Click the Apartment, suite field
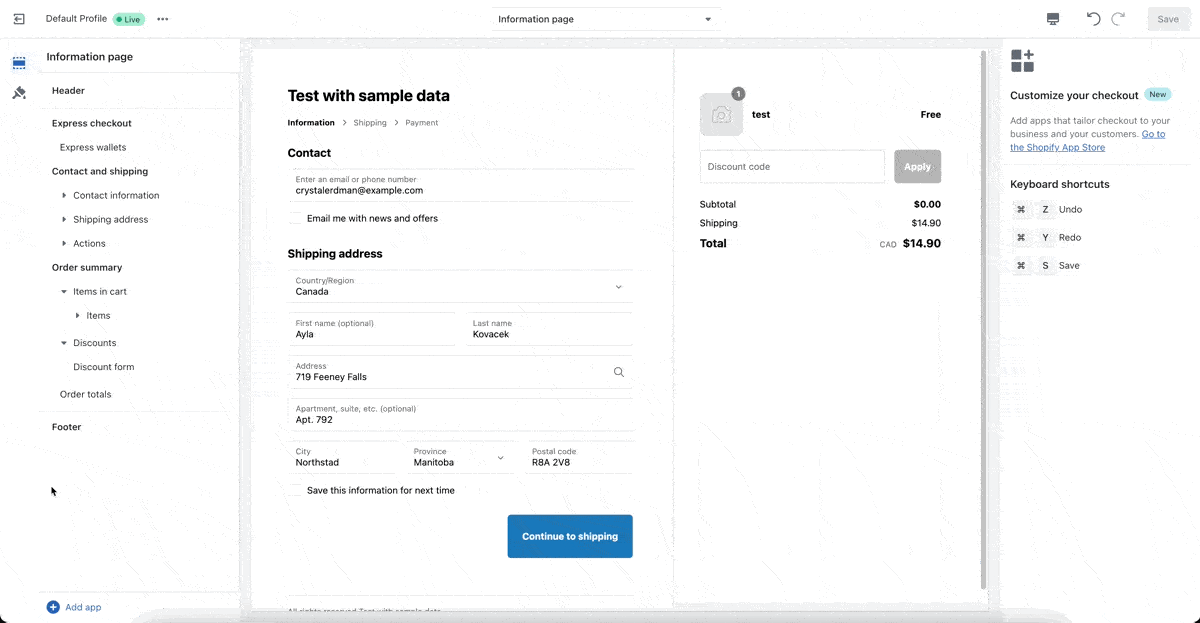This screenshot has width=1200, height=623. point(460,414)
